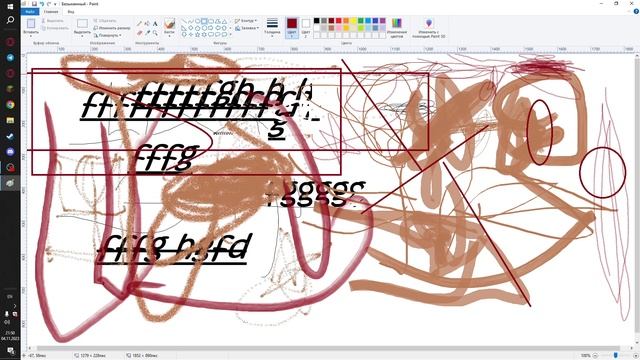Expand the Brushes (Кисти) dropdown arrow
Image resolution: width=640 pixels, height=360 pixels.
(x=169, y=36)
